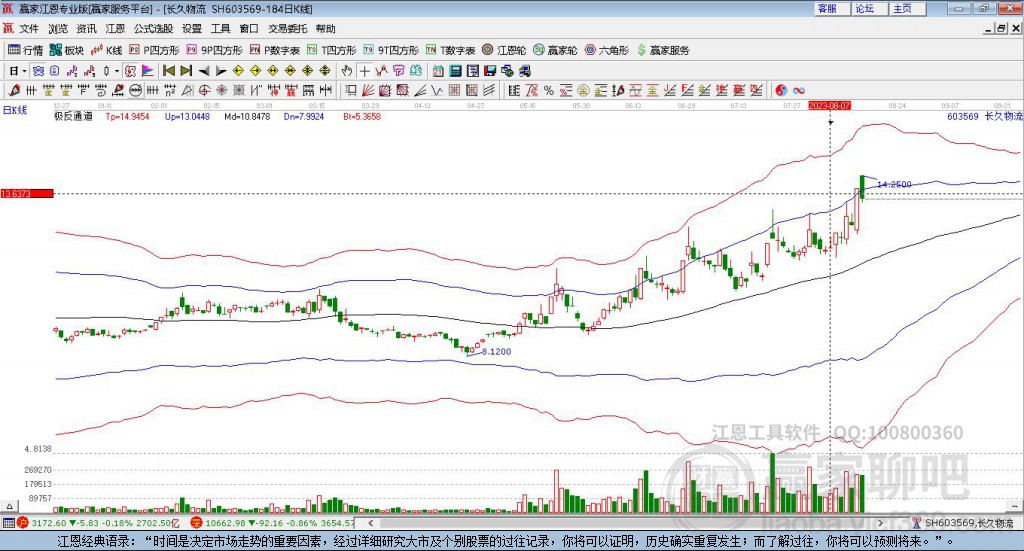Open the 设置 menu

tap(192, 29)
